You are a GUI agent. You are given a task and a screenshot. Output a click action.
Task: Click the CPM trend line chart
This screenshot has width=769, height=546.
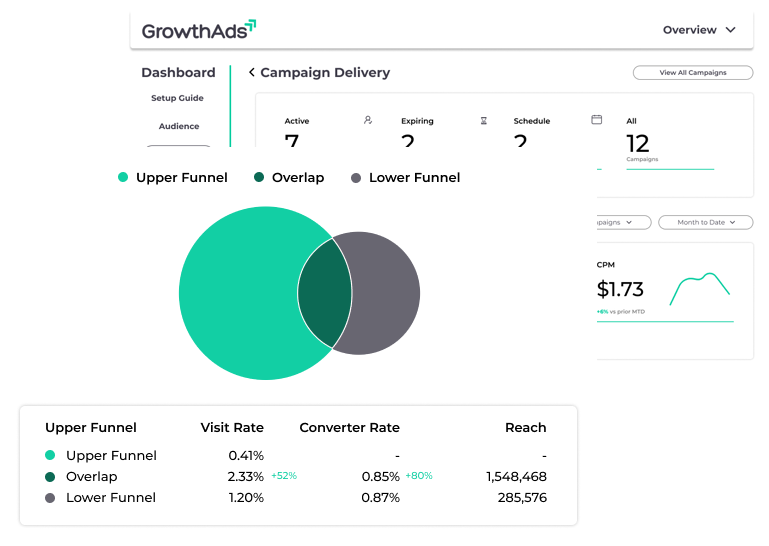699,289
